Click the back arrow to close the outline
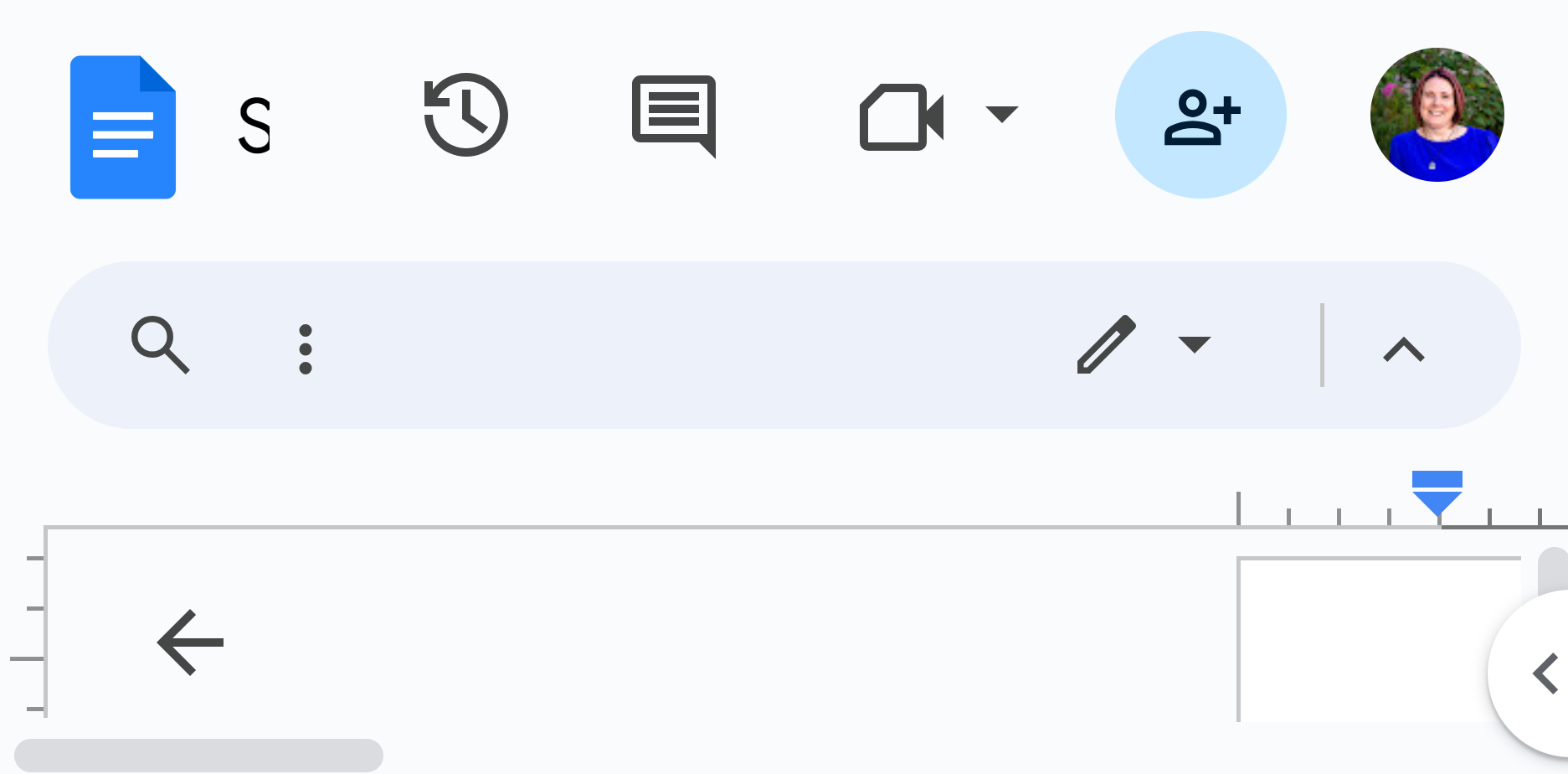1568x774 pixels. [191, 642]
